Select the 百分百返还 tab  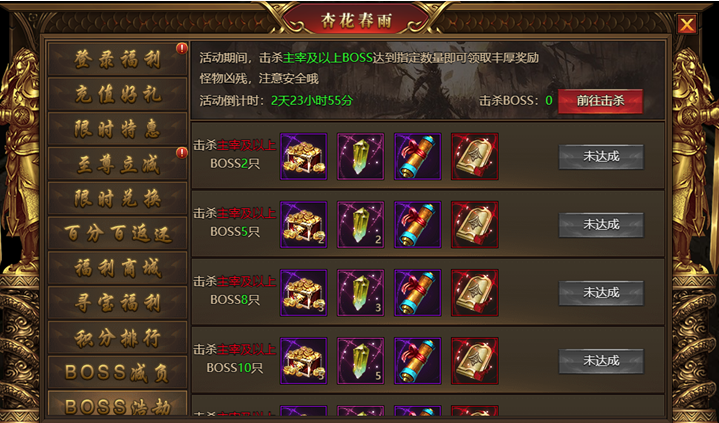click(x=117, y=234)
